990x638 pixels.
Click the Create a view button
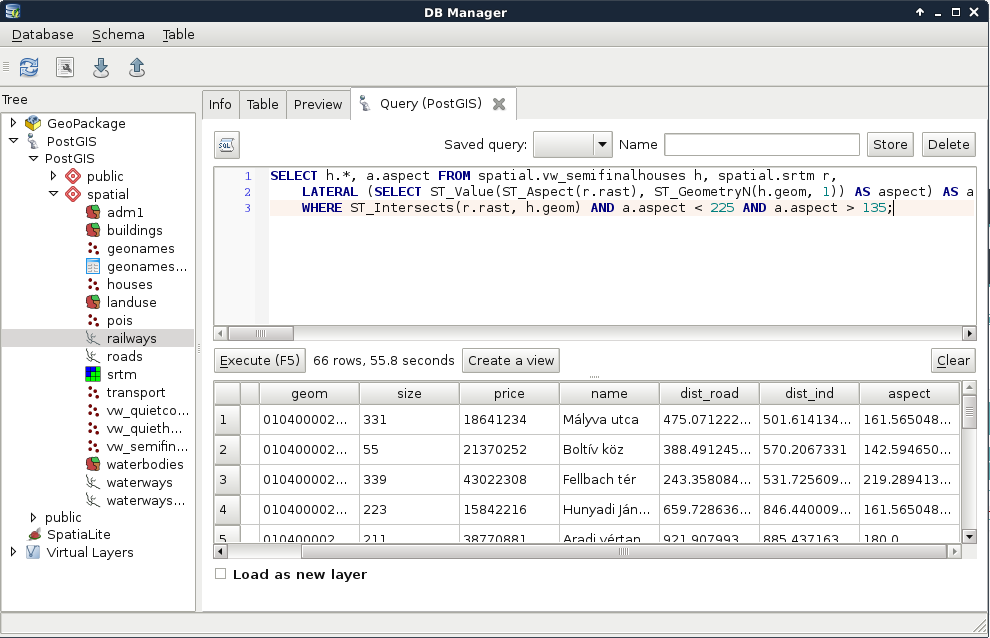point(511,361)
